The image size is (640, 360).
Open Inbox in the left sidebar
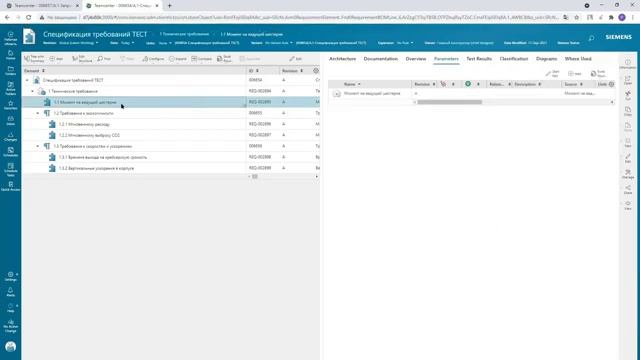pos(11,120)
